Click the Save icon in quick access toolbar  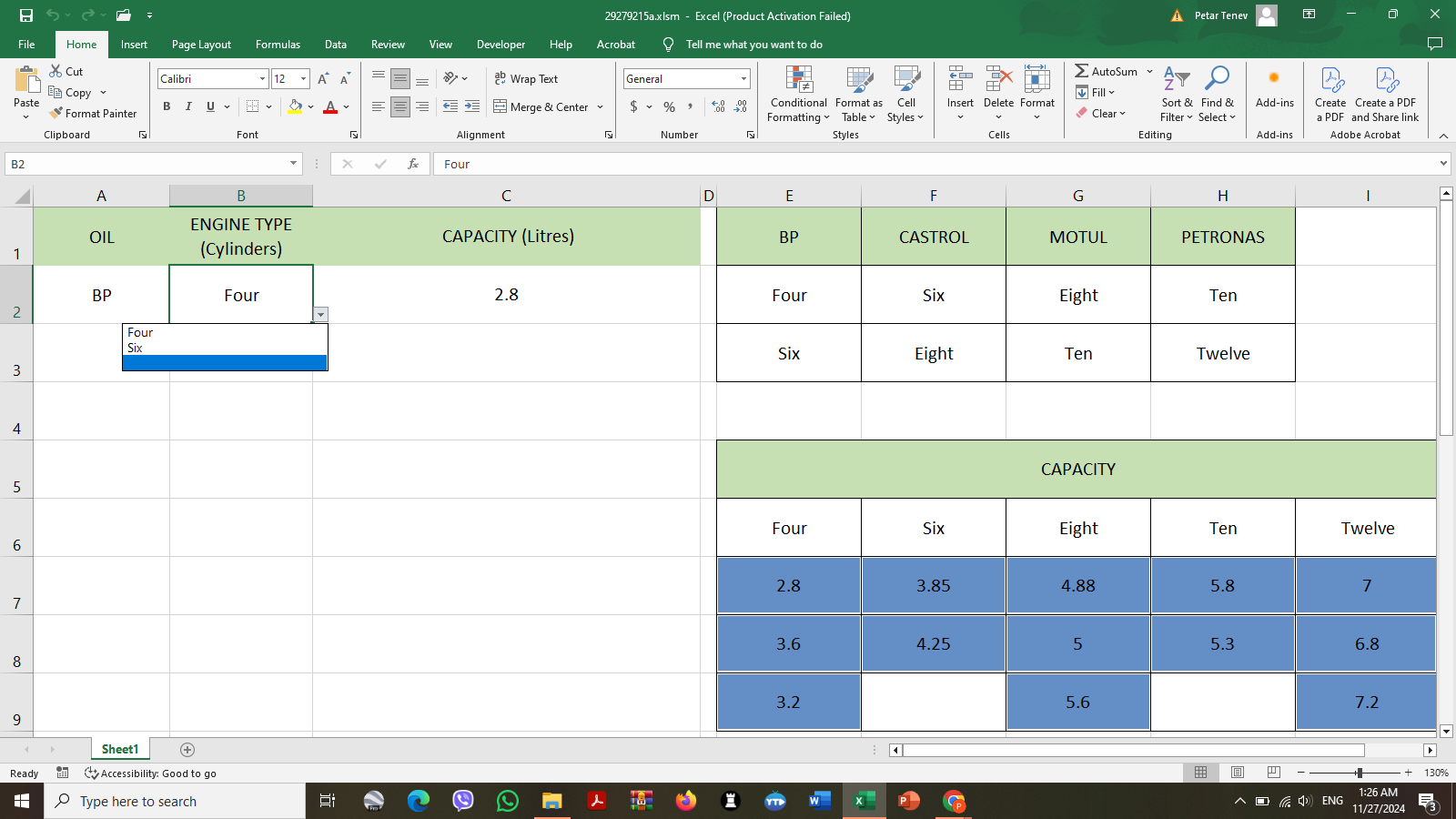tap(26, 15)
